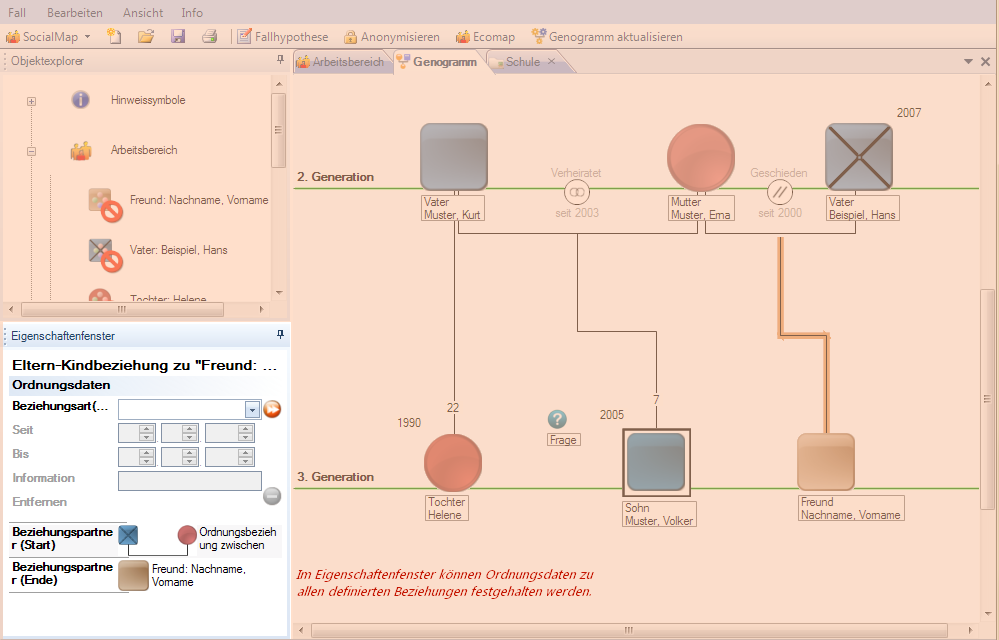Click the New document toolbar icon
This screenshot has height=640, width=999.
114,36
